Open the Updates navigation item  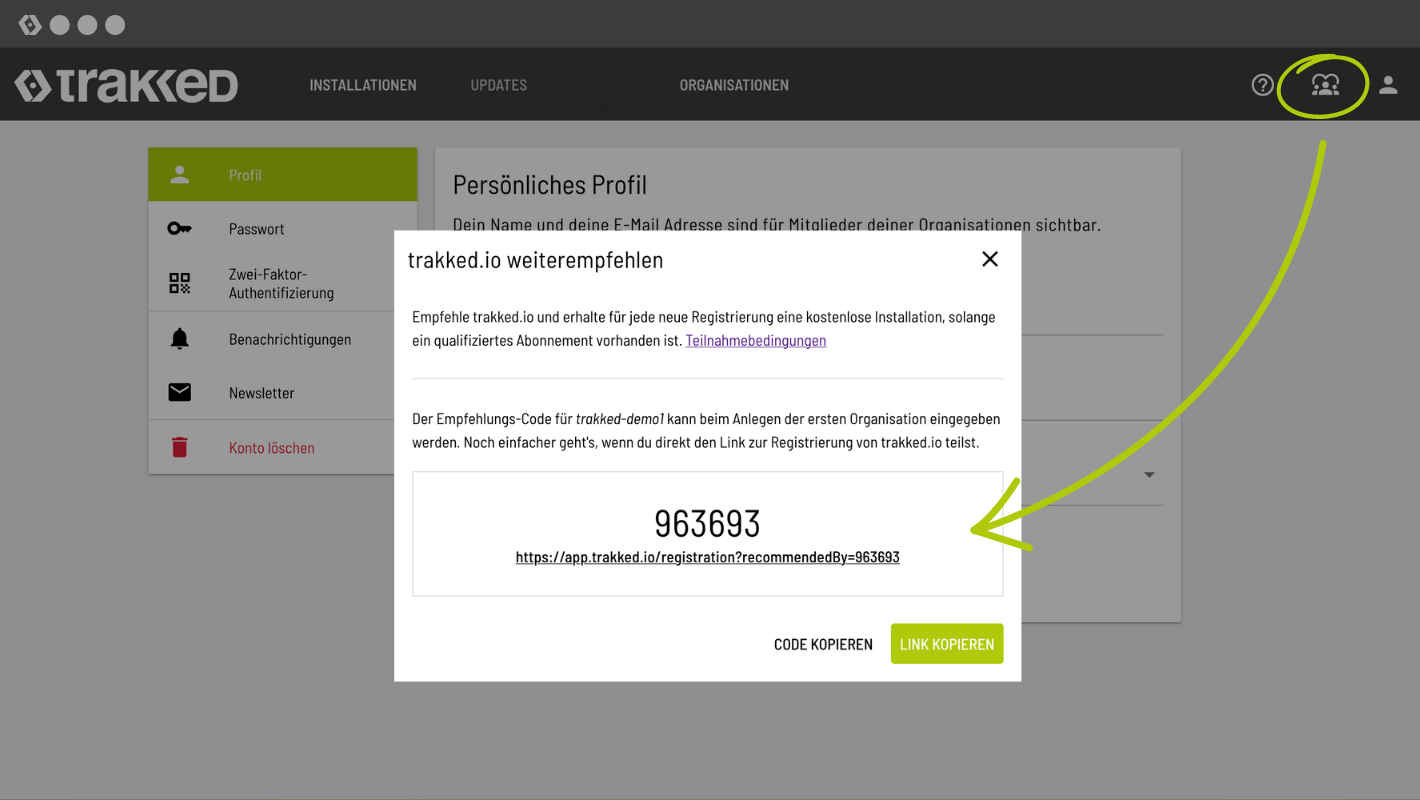point(498,85)
